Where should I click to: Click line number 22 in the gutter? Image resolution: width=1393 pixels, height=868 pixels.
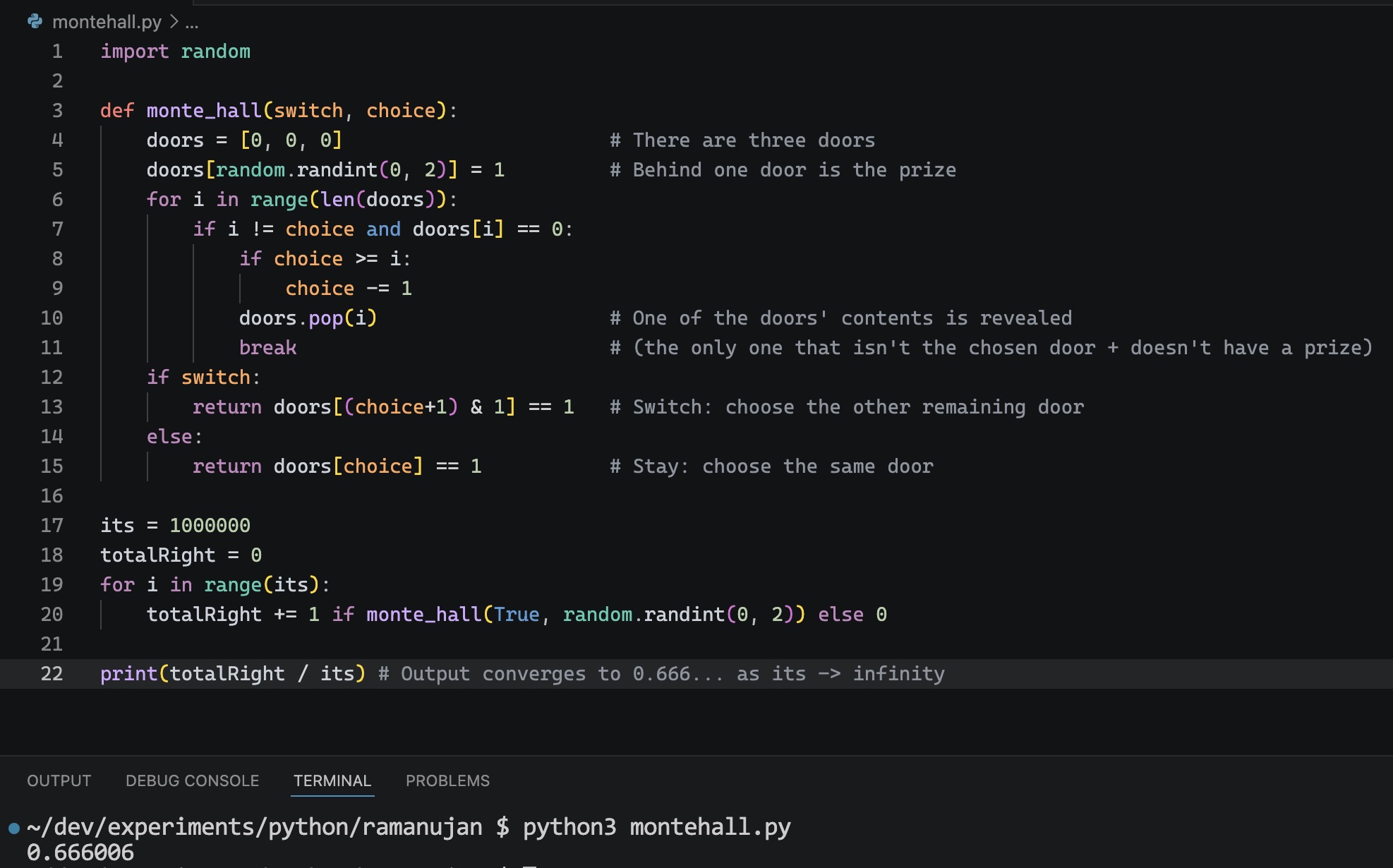tap(52, 674)
